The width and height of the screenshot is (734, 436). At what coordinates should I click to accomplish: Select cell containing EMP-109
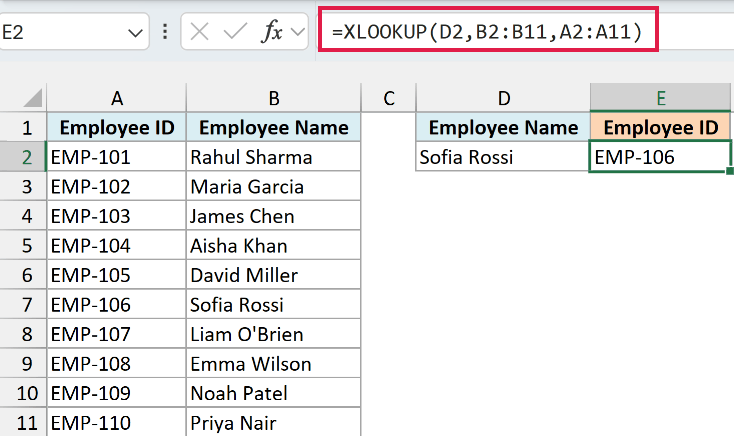coord(117,393)
